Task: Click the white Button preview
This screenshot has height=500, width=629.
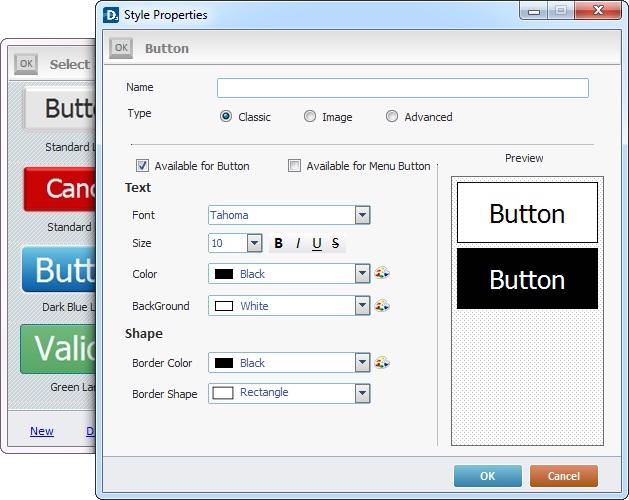Action: pyautogui.click(x=527, y=213)
